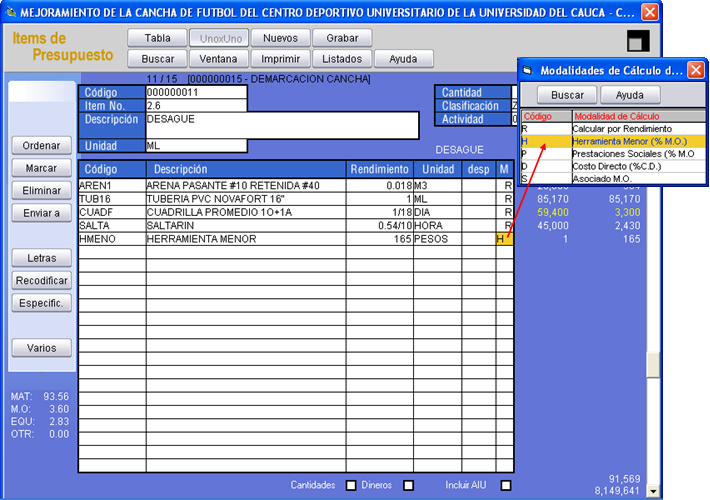Open the Ventana button

(x=219, y=59)
